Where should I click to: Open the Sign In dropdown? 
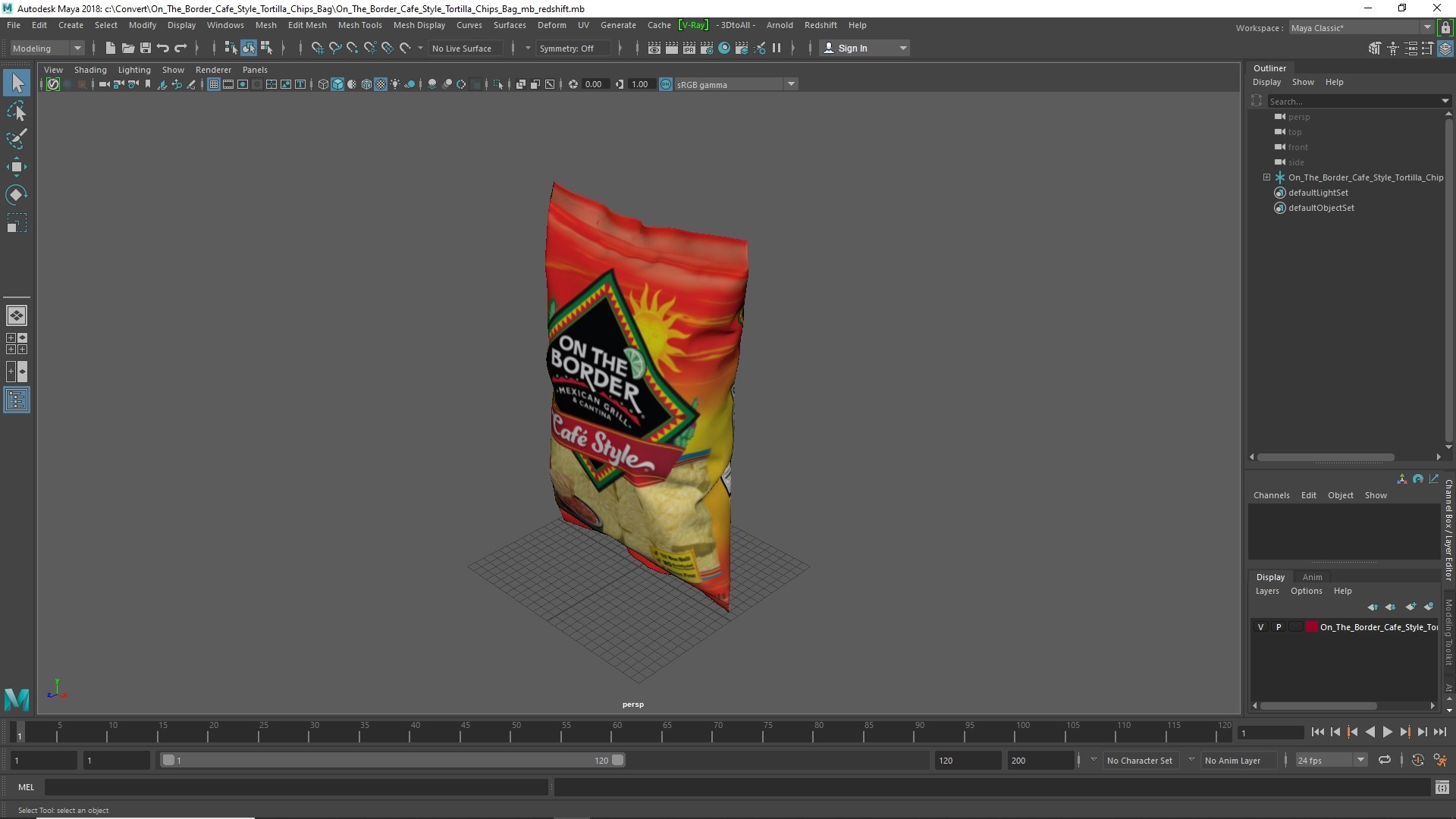(864, 48)
